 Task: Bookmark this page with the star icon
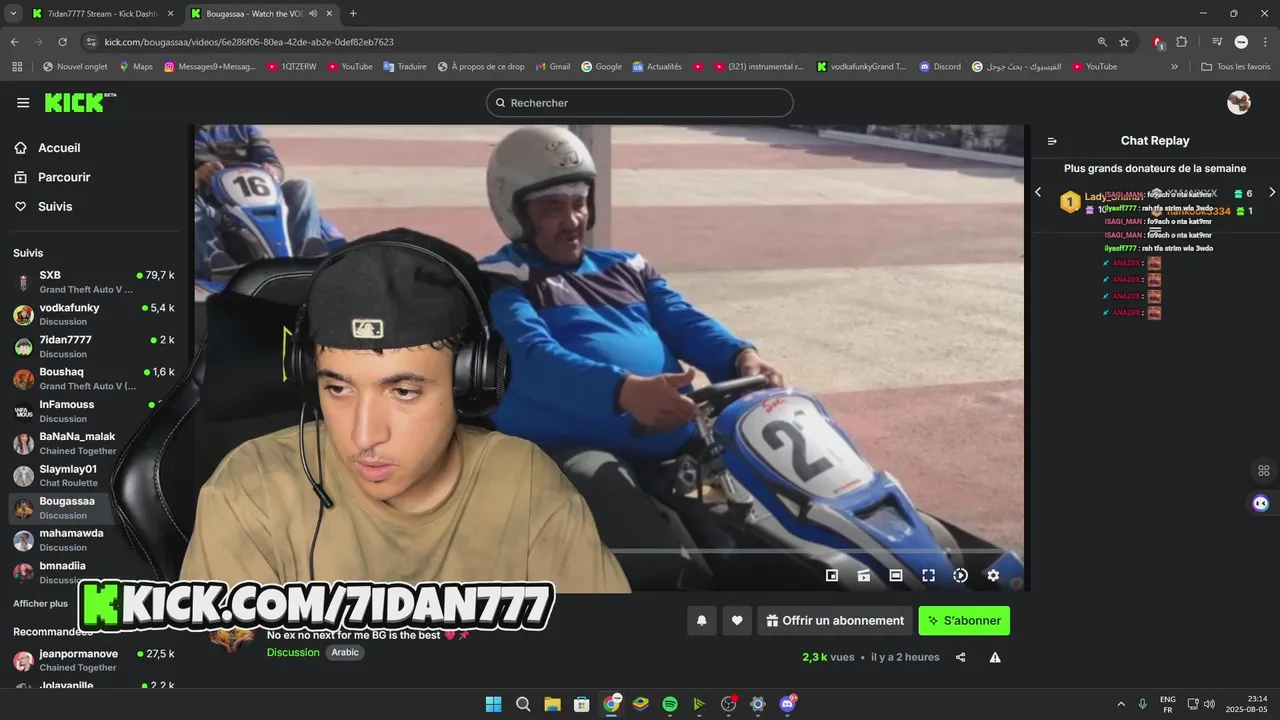pyautogui.click(x=1124, y=42)
